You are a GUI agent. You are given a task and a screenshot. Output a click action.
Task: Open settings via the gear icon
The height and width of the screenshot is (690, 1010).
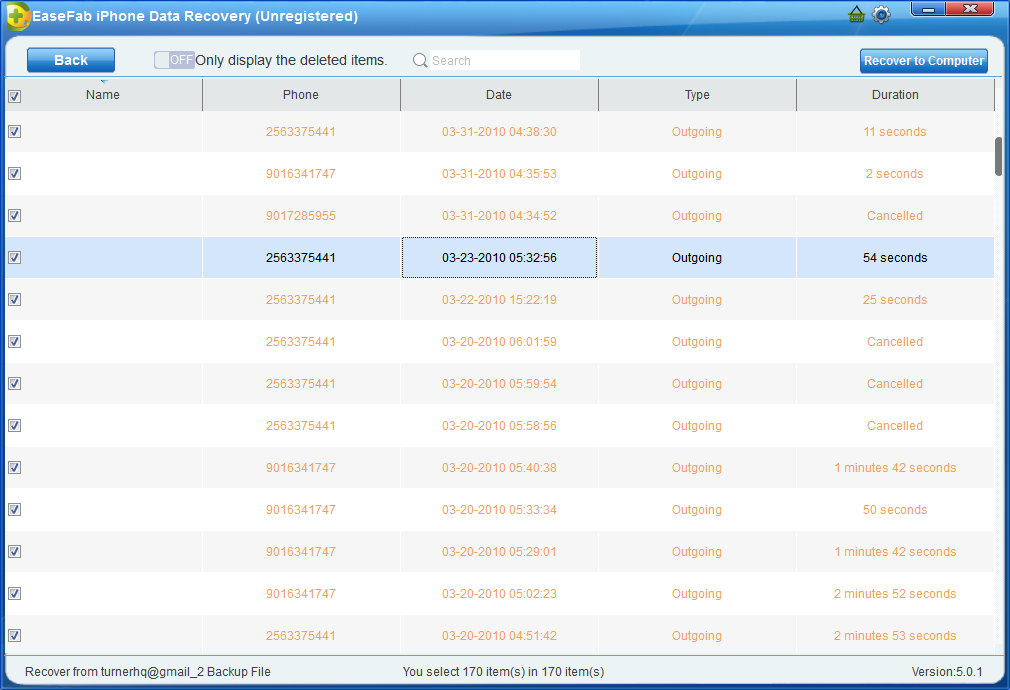[881, 15]
